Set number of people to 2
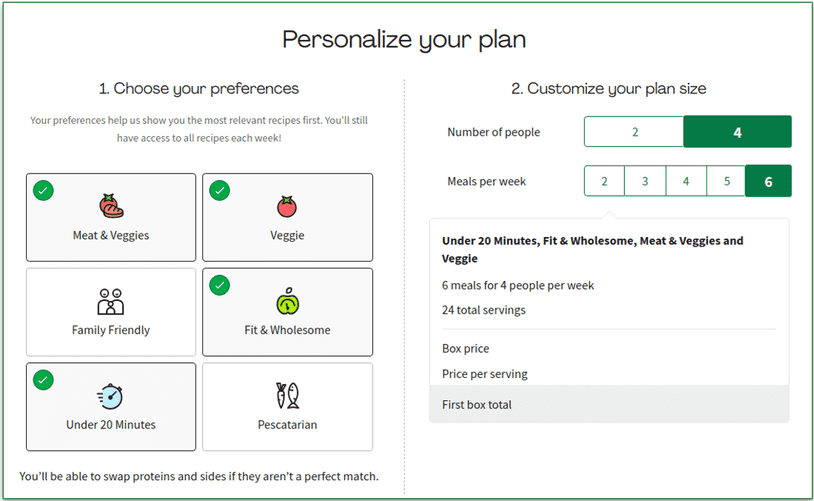This screenshot has height=501, width=814. pos(634,132)
